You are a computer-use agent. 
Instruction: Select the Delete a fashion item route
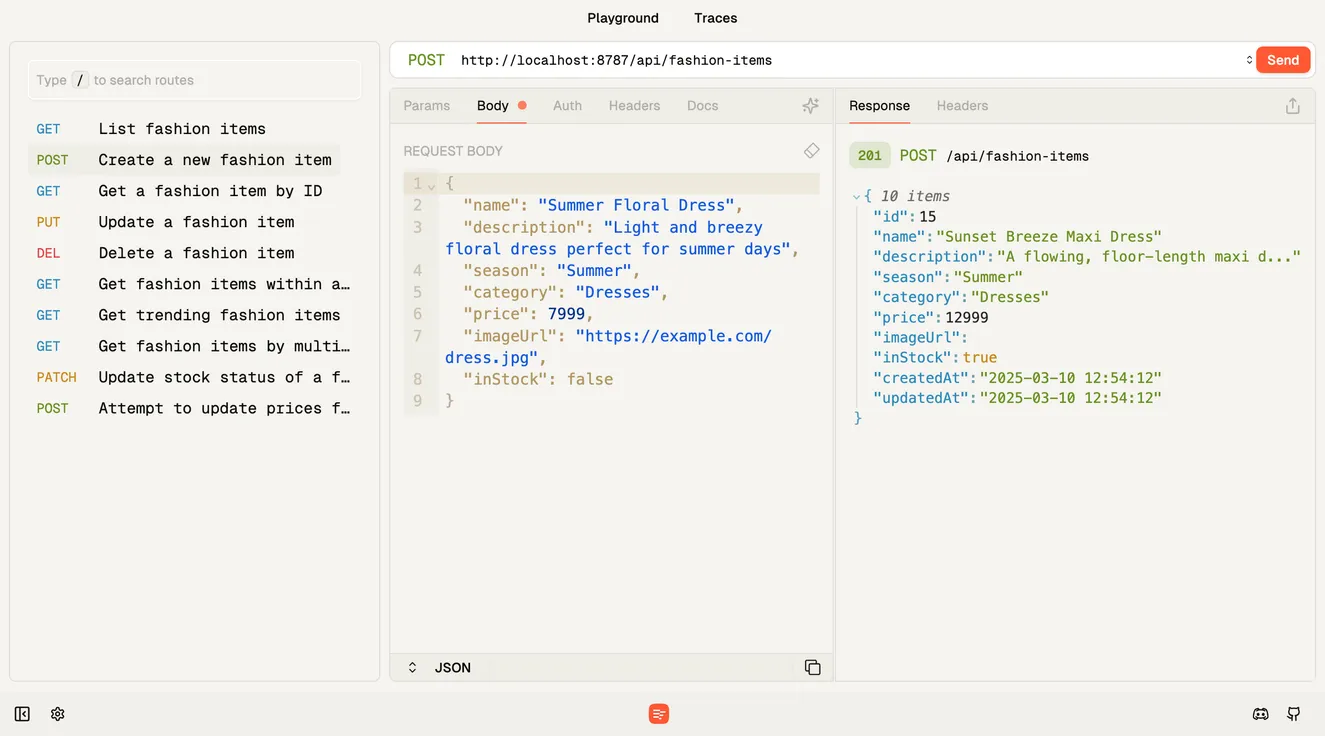[195, 253]
